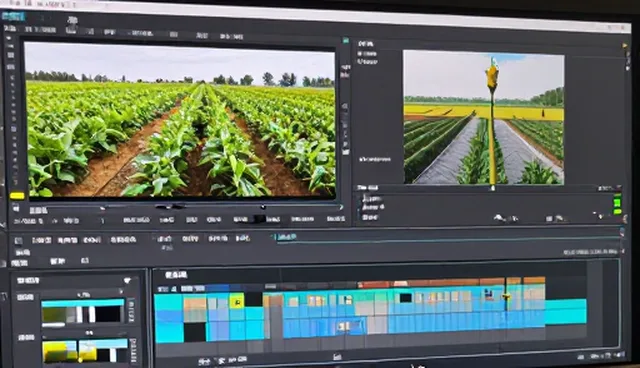
Task: Click the green icon at the top-right corner of the left preview
Action: coord(346,40)
